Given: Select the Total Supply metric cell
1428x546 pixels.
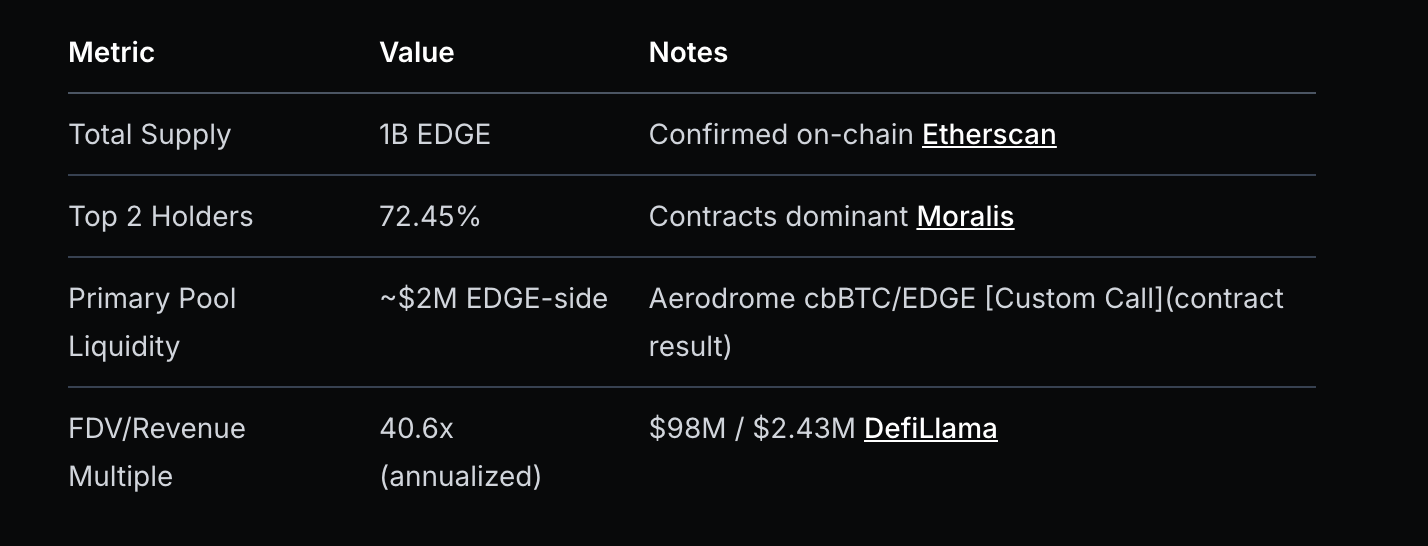Looking at the screenshot, I should pyautogui.click(x=149, y=134).
